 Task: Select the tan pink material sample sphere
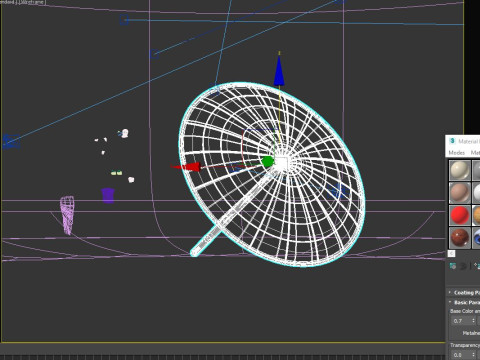tap(460, 193)
